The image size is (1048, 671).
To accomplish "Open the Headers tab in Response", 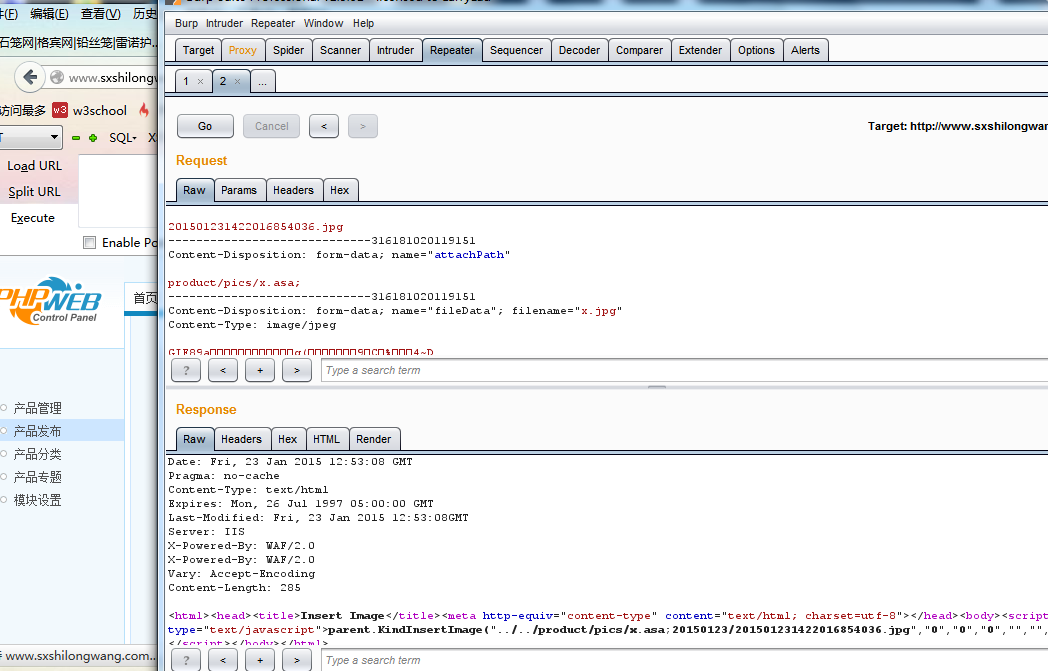I will coord(241,439).
